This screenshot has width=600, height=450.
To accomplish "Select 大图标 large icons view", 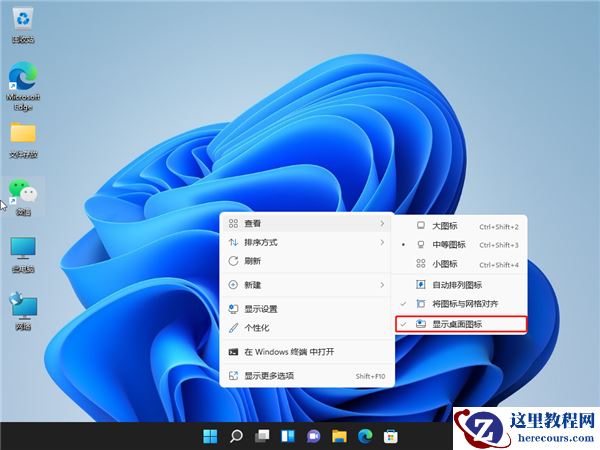I will tap(461, 226).
